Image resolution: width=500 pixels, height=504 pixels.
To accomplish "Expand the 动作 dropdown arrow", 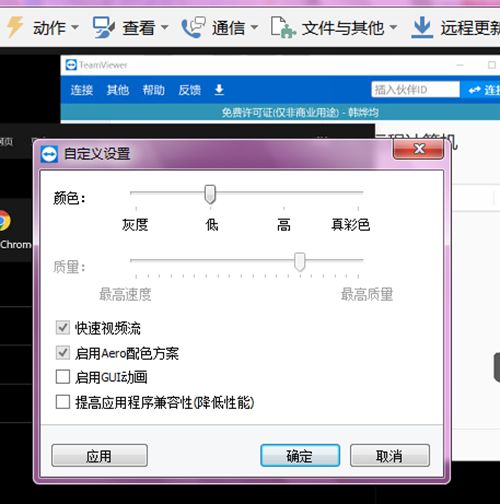I will [75, 27].
